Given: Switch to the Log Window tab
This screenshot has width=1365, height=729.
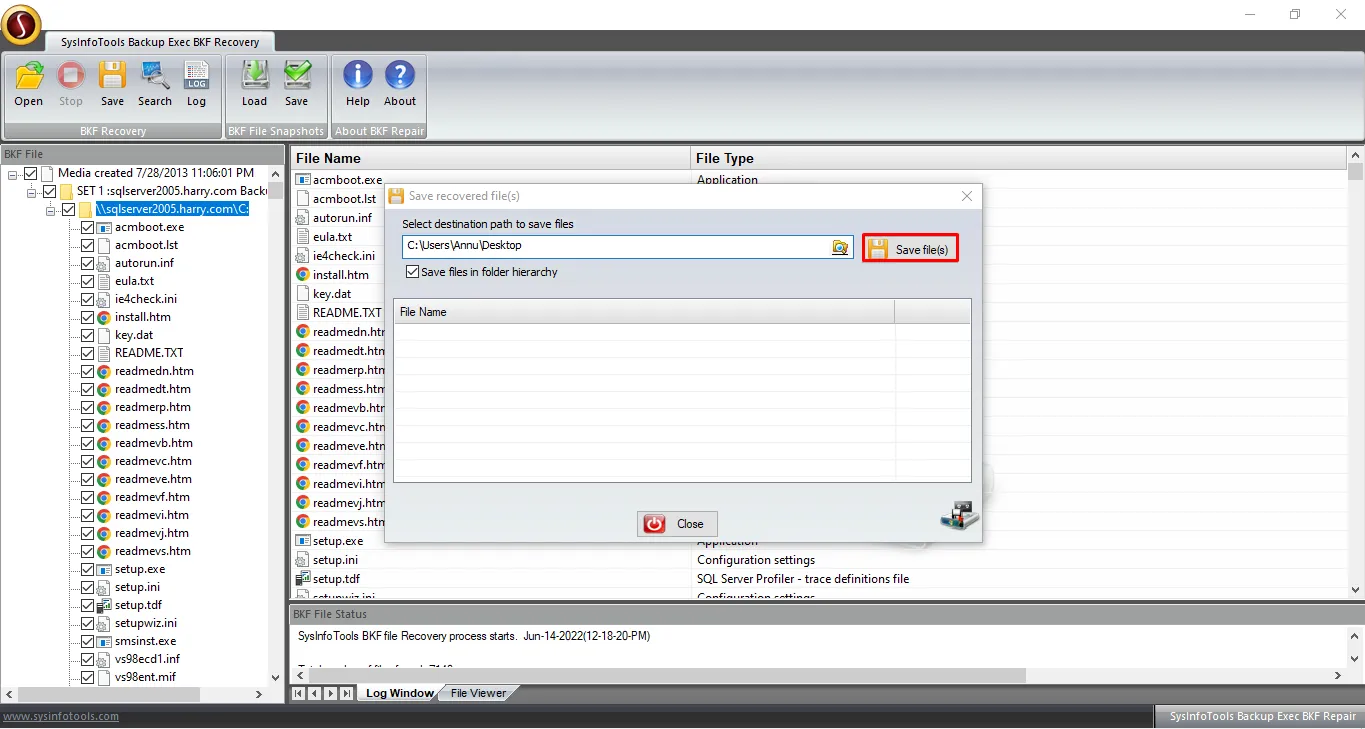Looking at the screenshot, I should (x=399, y=693).
